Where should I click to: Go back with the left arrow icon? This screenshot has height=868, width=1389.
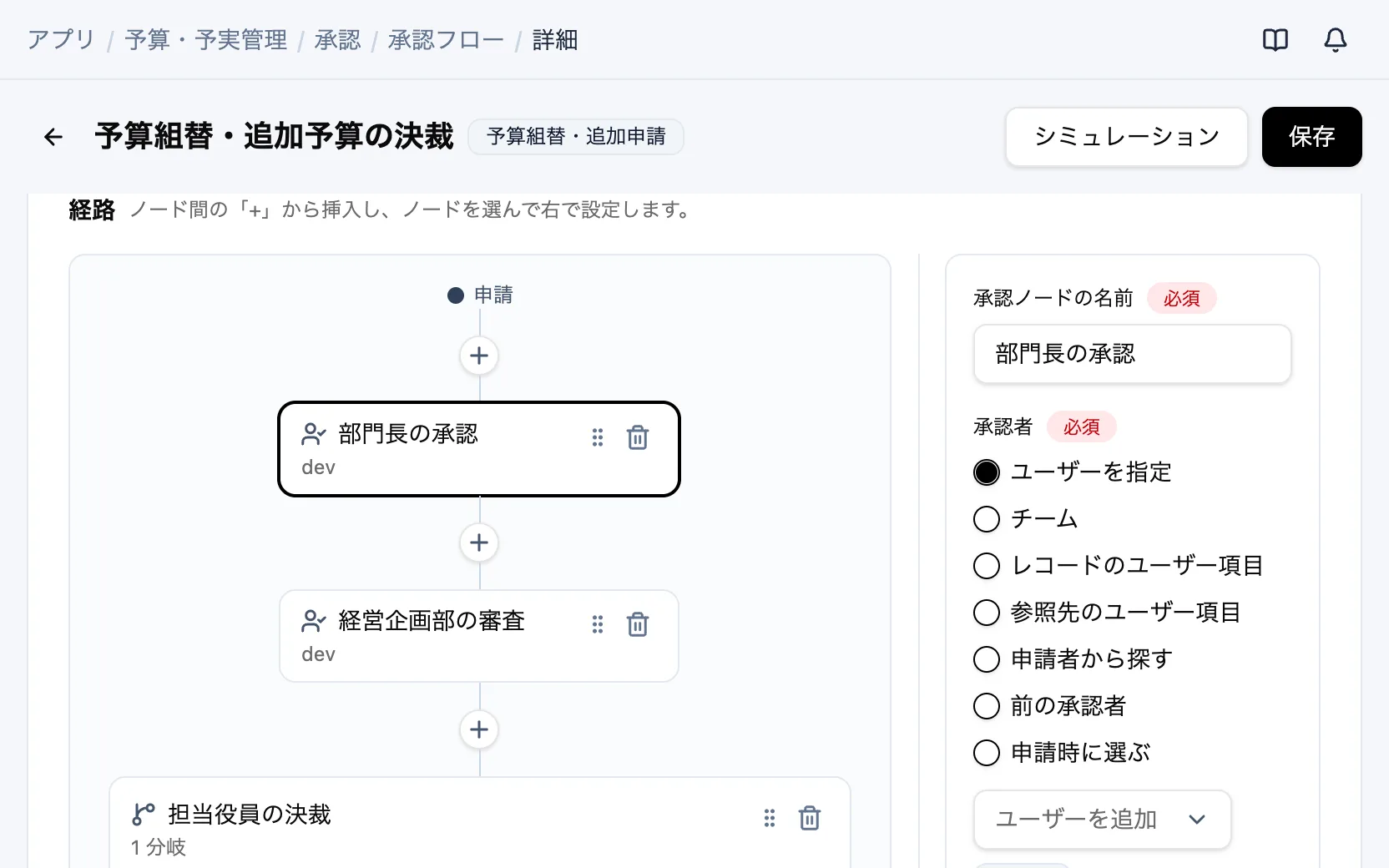[53, 137]
